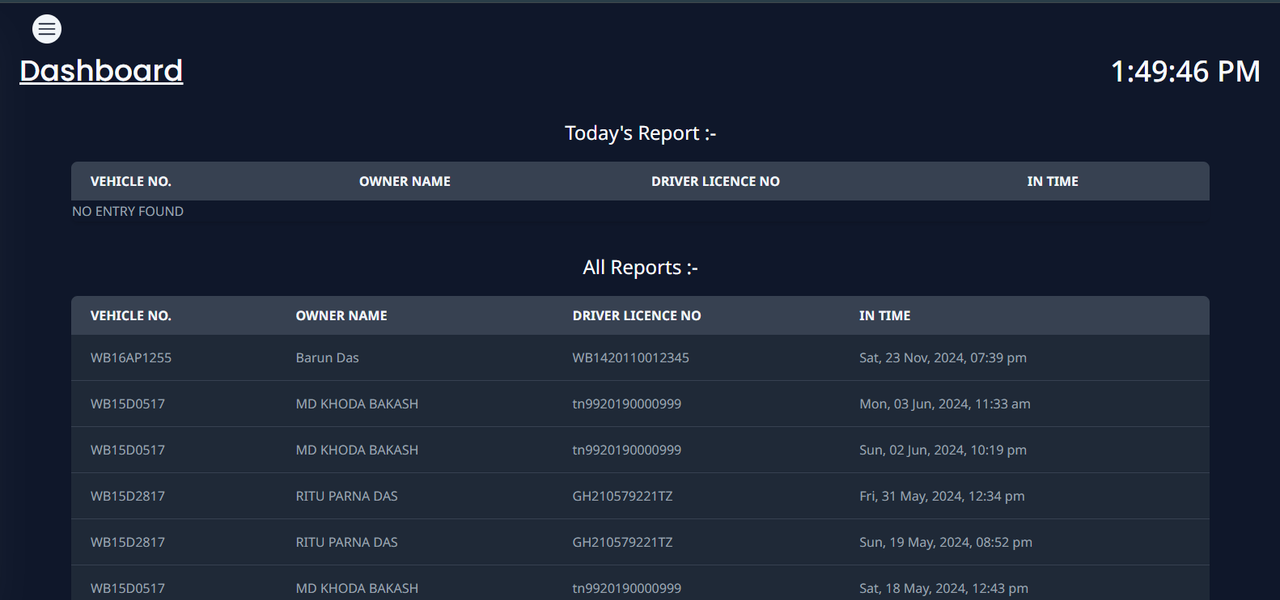Select tn9920190000999 in the 03 Jun row
The height and width of the screenshot is (600, 1280).
coord(627,404)
